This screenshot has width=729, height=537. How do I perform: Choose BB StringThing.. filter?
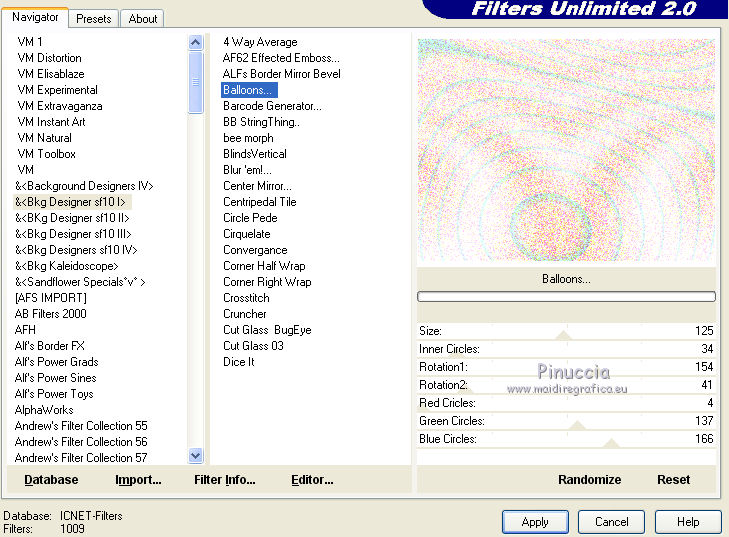coord(261,122)
